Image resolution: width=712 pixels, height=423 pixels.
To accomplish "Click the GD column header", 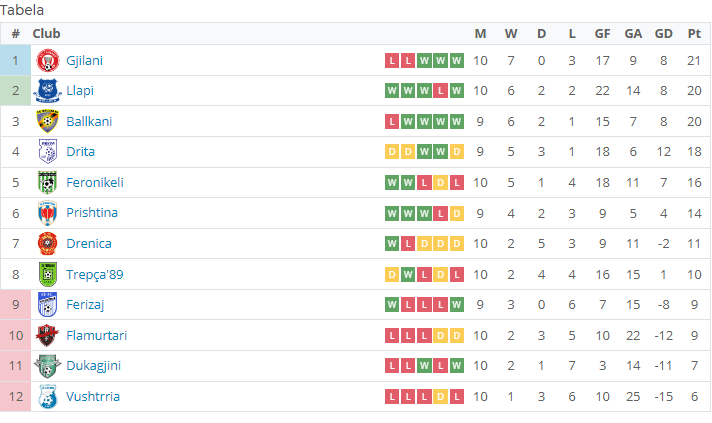I will coord(663,34).
